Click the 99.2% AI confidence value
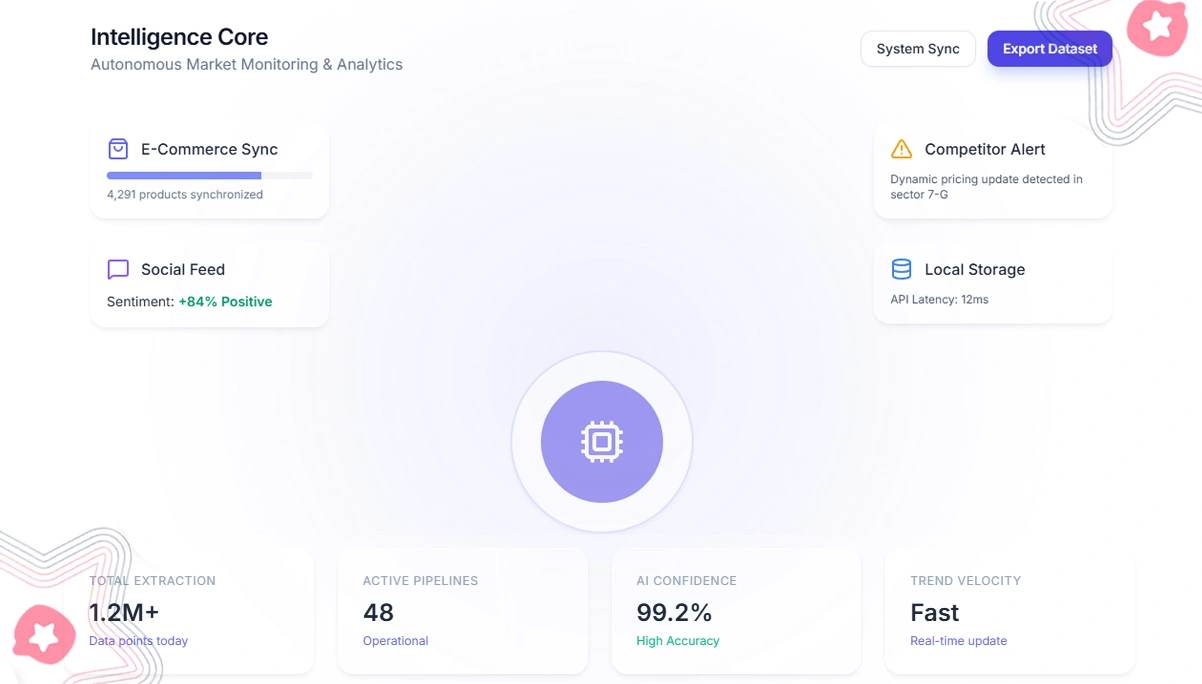The width and height of the screenshot is (1202, 684). 674,612
